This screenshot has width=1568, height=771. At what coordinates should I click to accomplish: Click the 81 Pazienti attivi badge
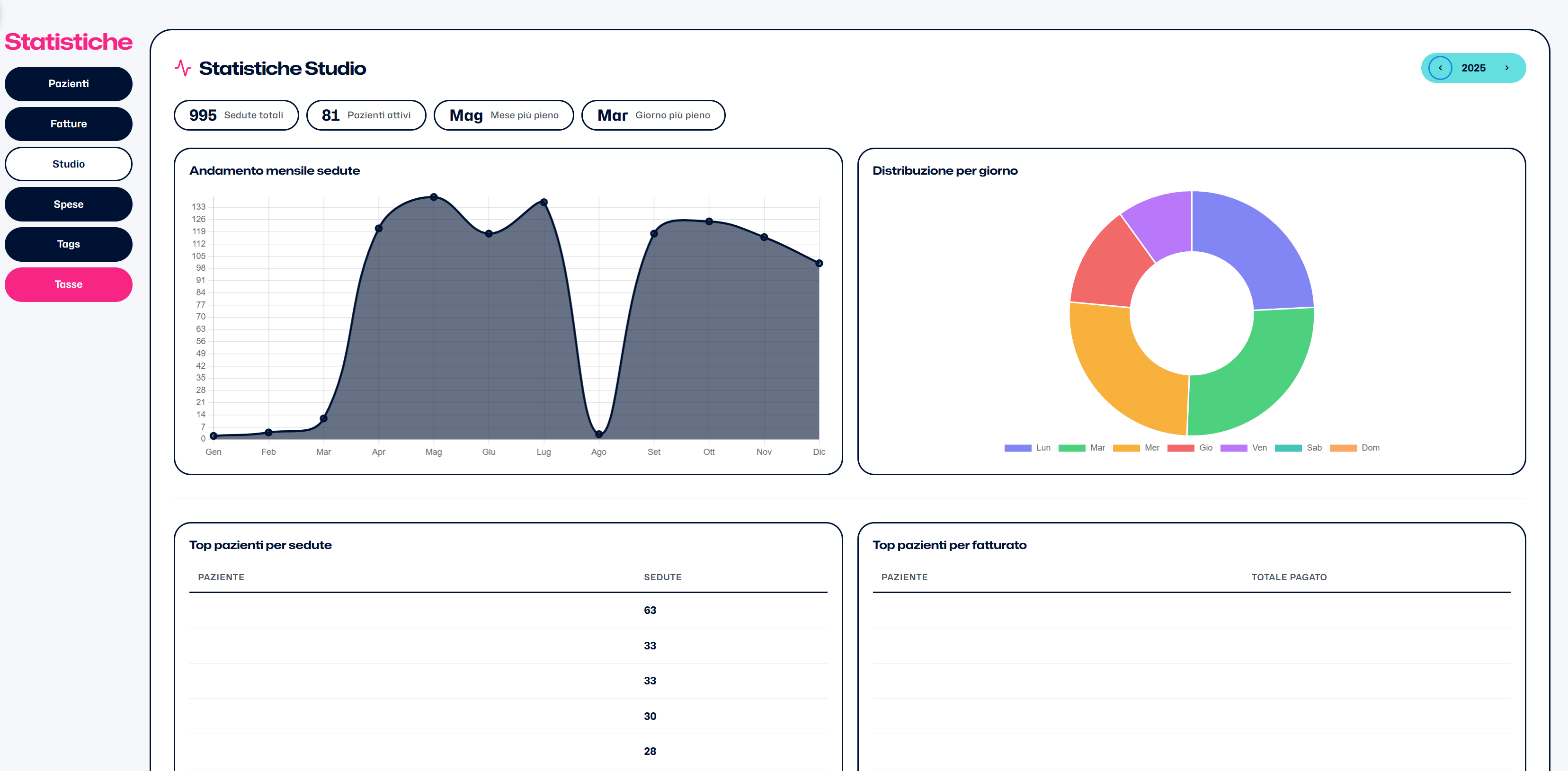click(366, 115)
